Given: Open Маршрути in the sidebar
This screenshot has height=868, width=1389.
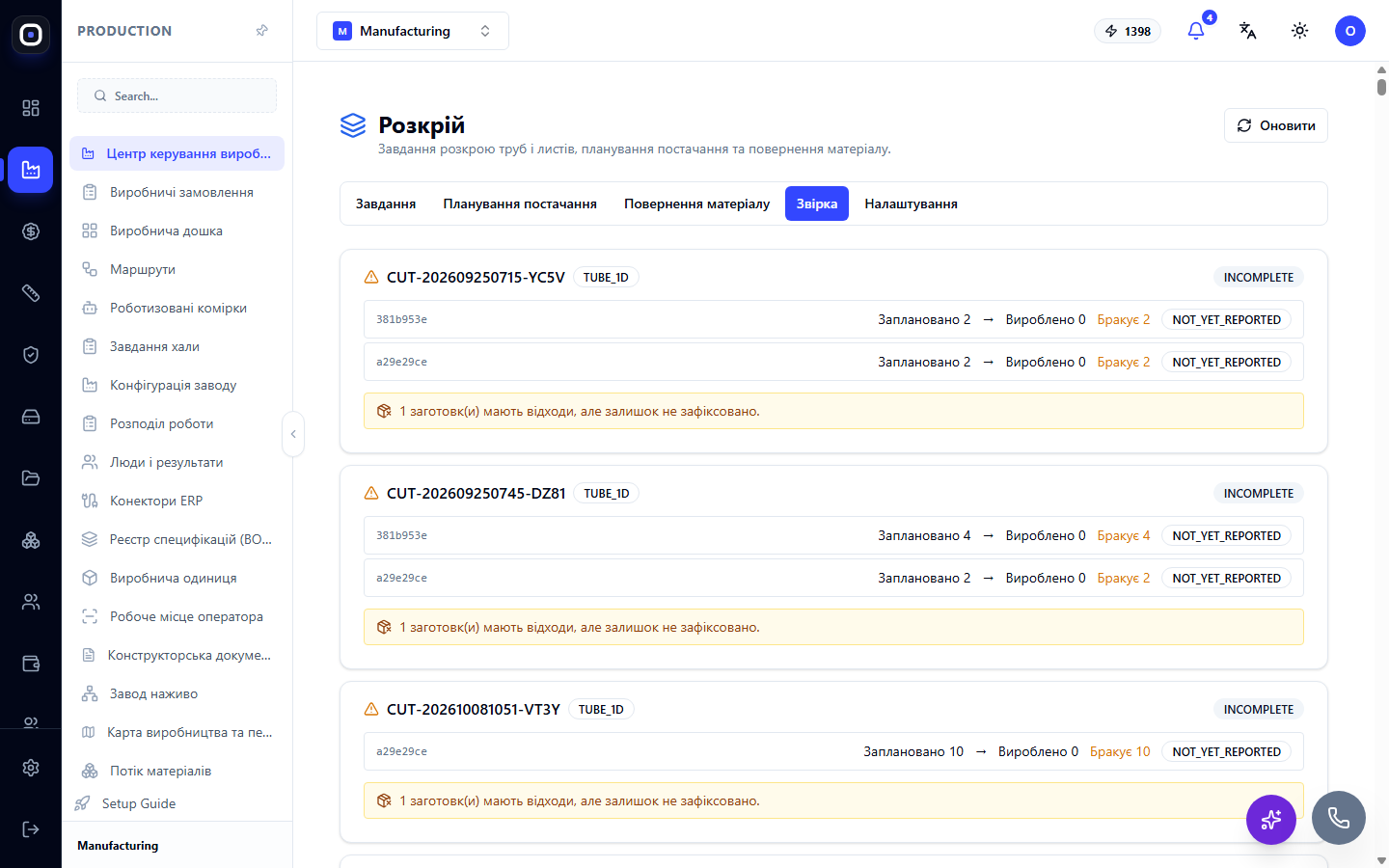Looking at the screenshot, I should [x=177, y=269].
